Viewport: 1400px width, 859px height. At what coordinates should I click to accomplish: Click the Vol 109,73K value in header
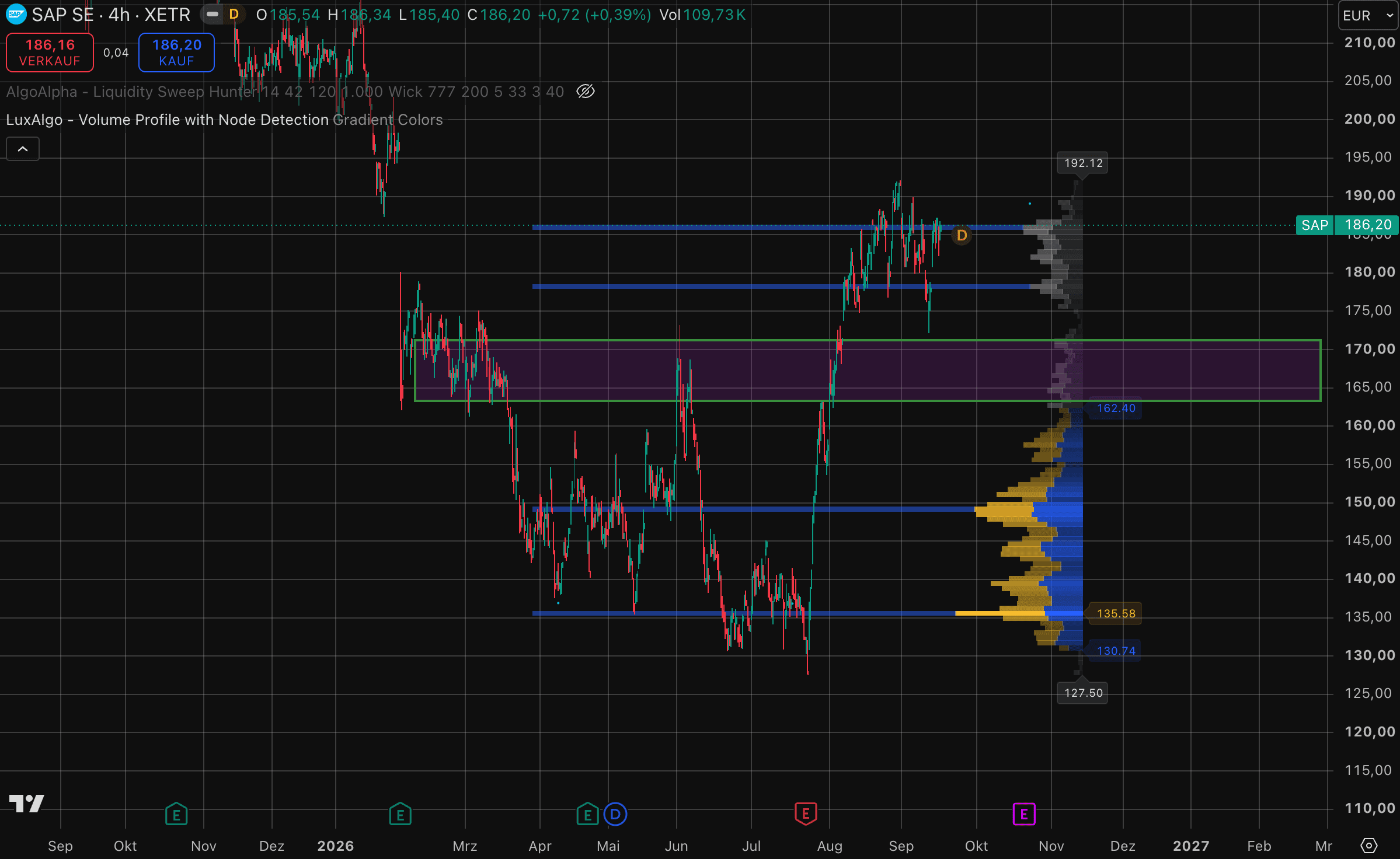702,15
